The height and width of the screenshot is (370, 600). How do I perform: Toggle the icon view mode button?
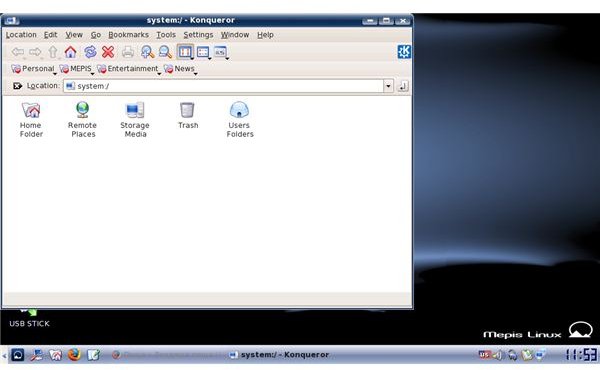click(x=185, y=52)
